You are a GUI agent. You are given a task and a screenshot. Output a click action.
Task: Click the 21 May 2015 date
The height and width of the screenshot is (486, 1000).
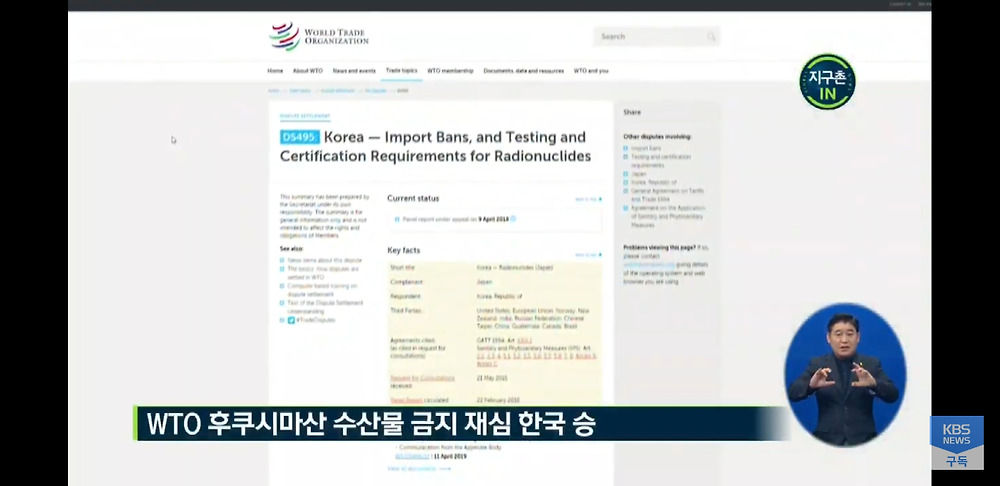(492, 378)
